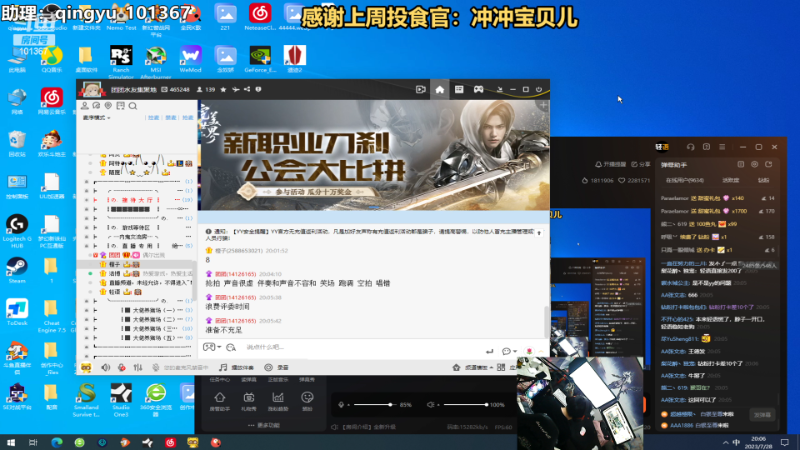The height and width of the screenshot is (450, 800).
Task: Expand the 麦序模式 dropdown
Action: [x=97, y=118]
